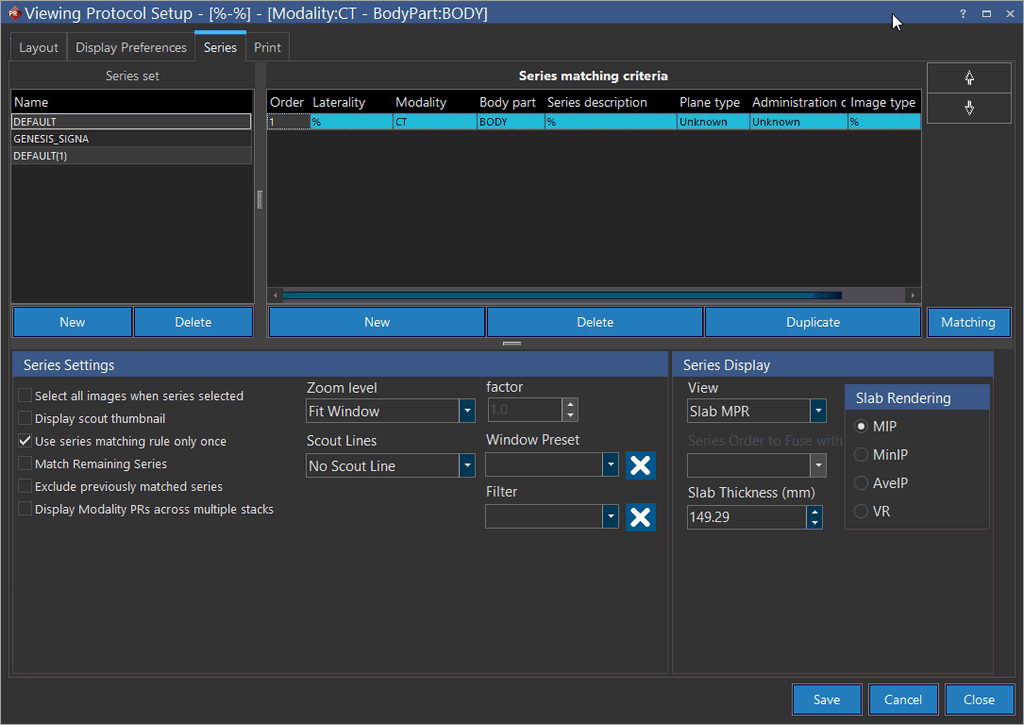Open the Zoom level dropdown

[x=466, y=411]
